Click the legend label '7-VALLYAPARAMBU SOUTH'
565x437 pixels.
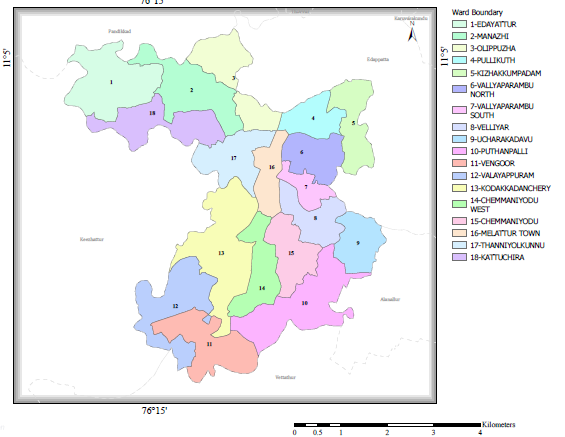[502, 111]
